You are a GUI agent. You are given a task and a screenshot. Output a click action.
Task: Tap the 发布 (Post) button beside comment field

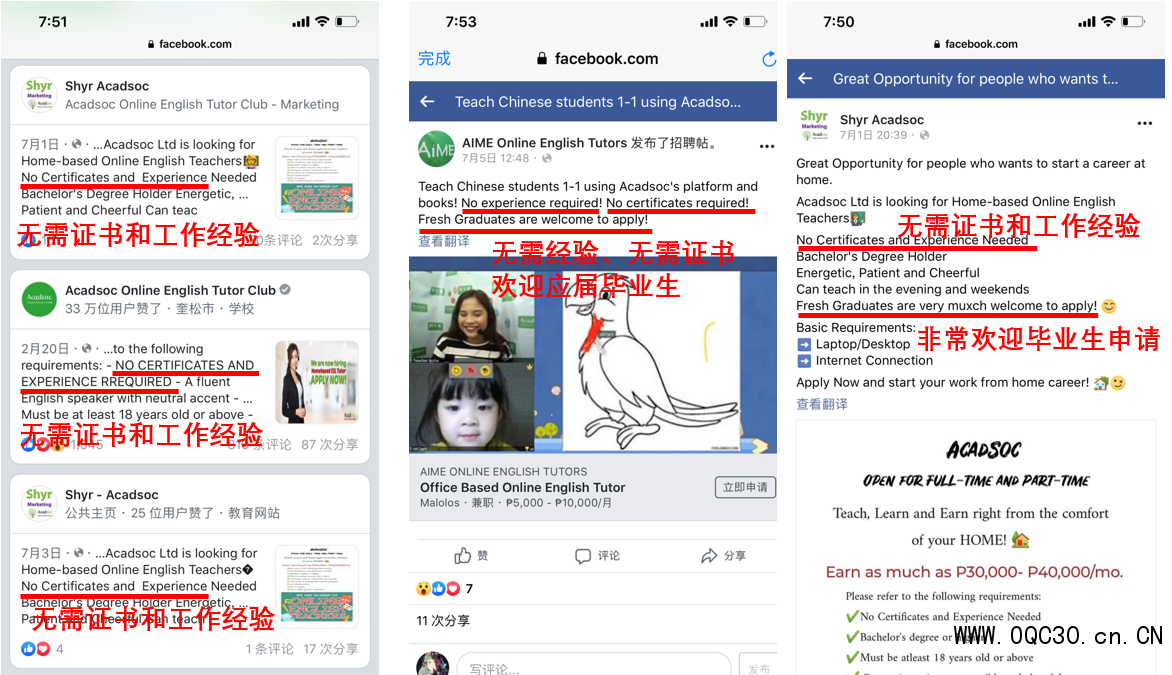758,668
